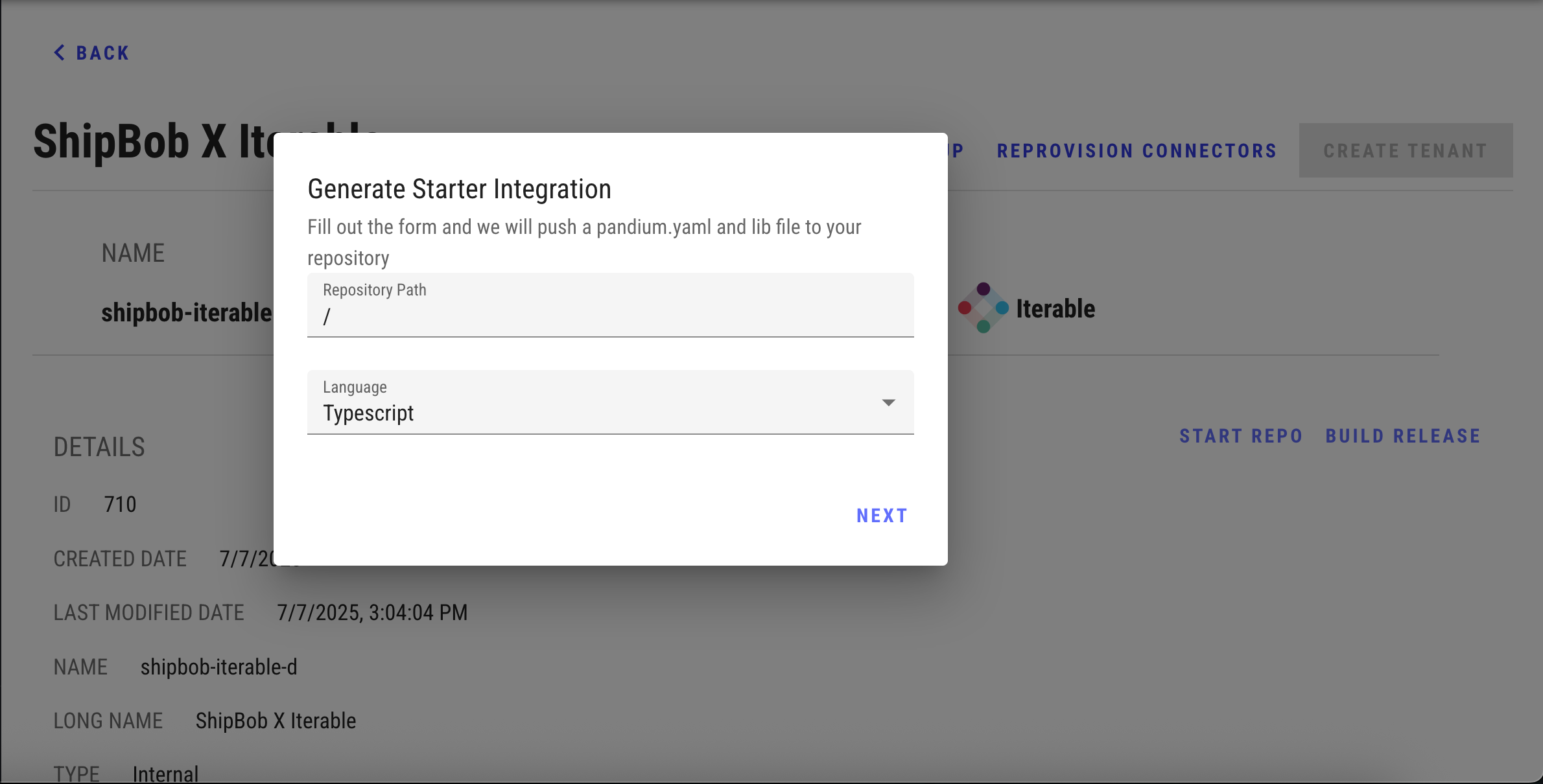Image resolution: width=1543 pixels, height=784 pixels.
Task: Click REPROVISION CONNECTORS button
Action: point(1137,151)
